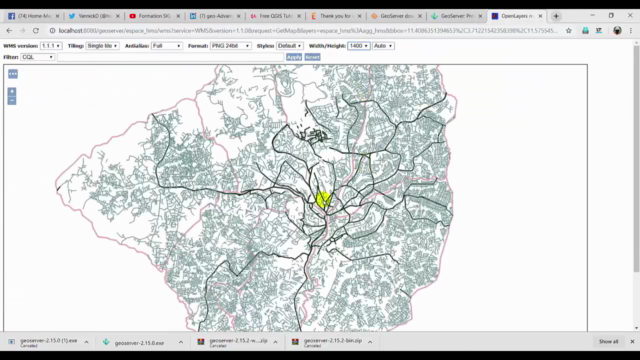Click the extension icon beside the profile avatar
Image resolution: width=640 pixels, height=360 pixels.
tap(599, 31)
